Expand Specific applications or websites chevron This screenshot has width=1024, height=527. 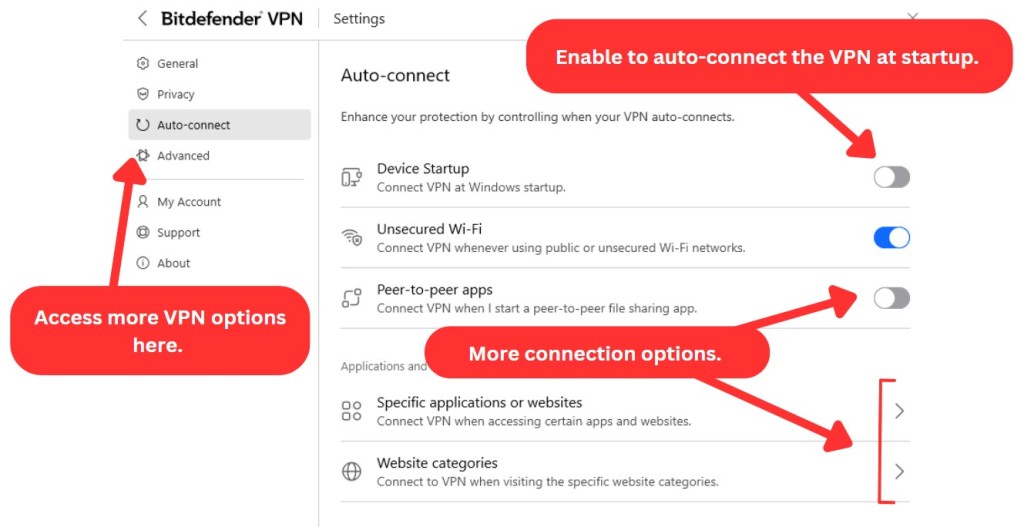(x=899, y=411)
